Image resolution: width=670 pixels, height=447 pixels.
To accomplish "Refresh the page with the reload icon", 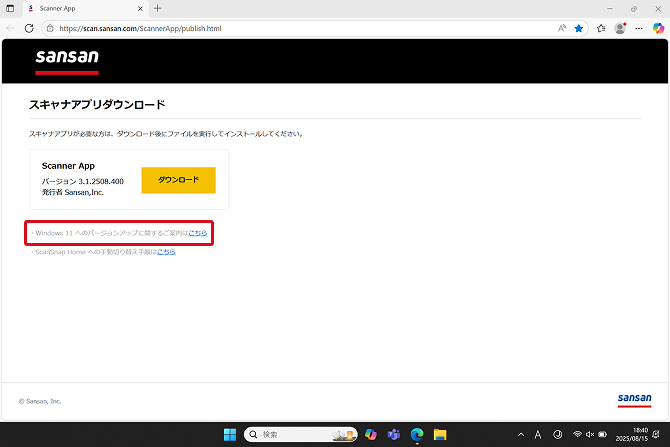I will tap(29, 29).
